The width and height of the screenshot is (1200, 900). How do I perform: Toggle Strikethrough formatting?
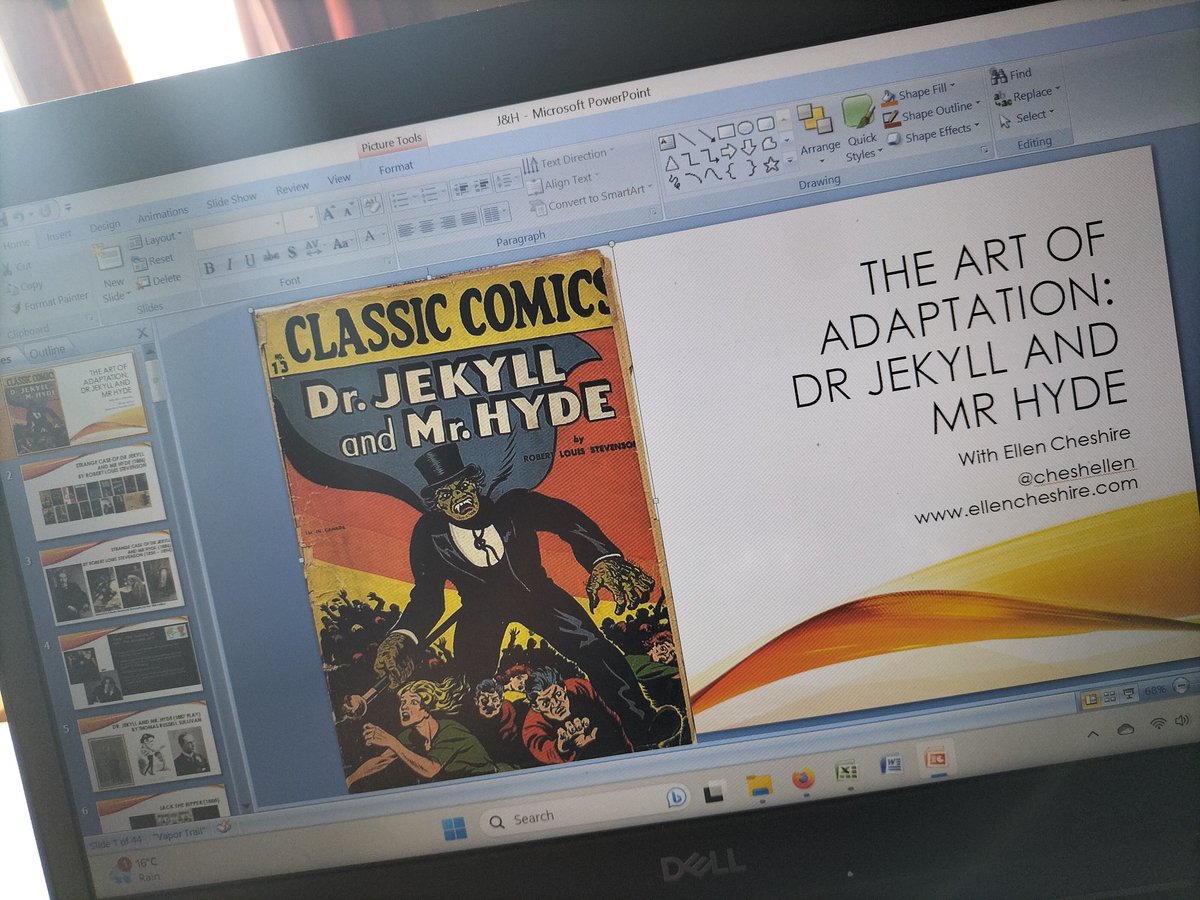tap(270, 256)
